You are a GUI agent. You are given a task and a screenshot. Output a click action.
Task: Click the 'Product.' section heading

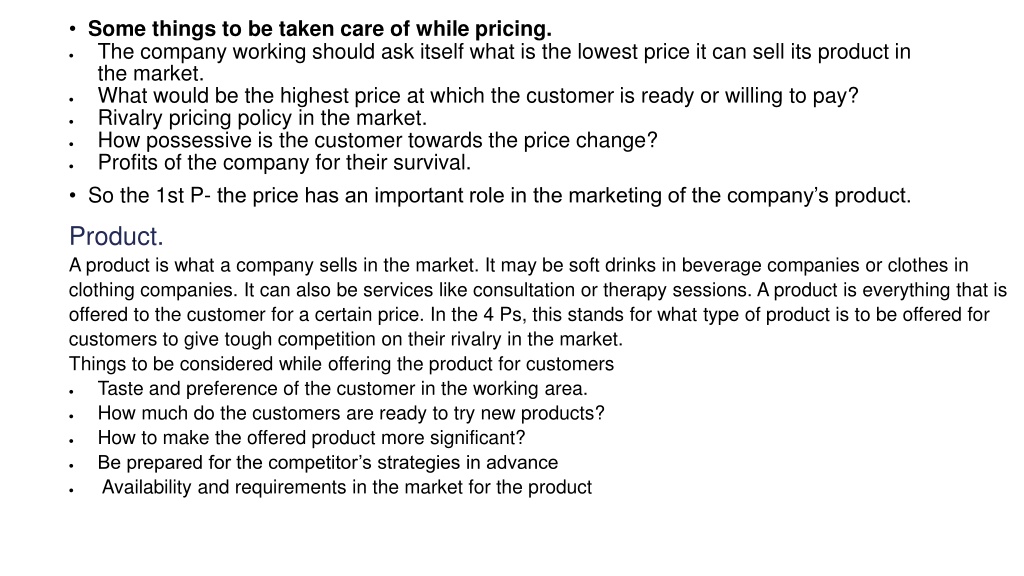coord(116,236)
